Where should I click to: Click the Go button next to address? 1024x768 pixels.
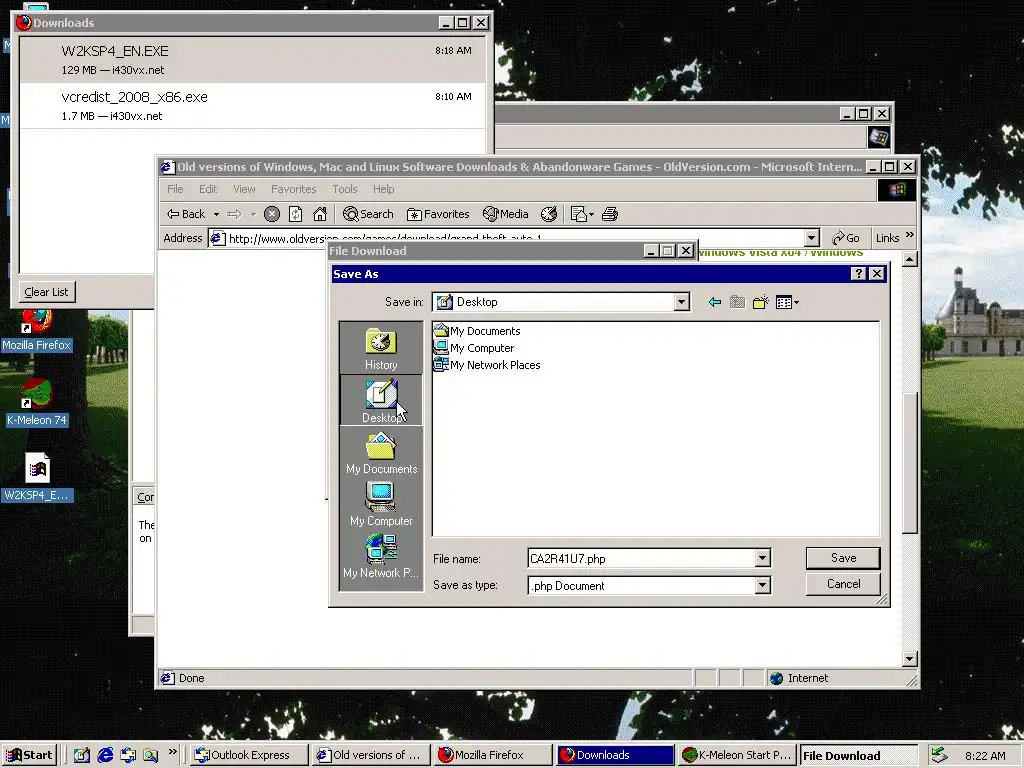[x=846, y=238]
